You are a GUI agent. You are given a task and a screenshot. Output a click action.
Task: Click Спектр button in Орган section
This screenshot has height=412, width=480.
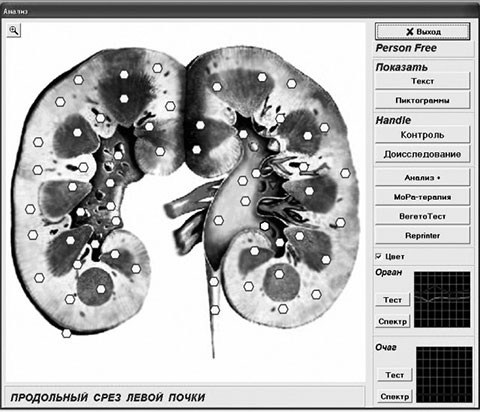[392, 322]
